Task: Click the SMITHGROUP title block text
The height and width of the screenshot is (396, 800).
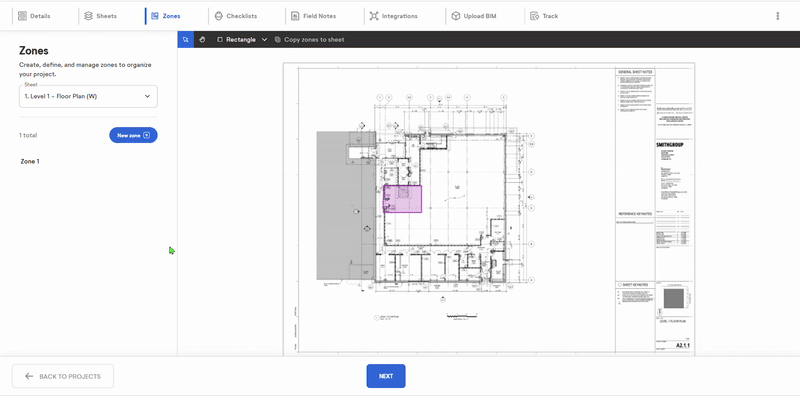Action: [669, 145]
